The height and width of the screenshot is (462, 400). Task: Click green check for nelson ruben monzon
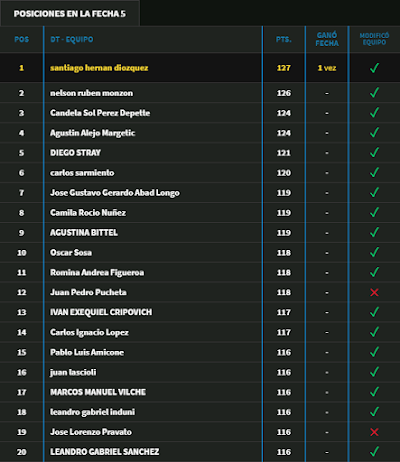pyautogui.click(x=374, y=92)
